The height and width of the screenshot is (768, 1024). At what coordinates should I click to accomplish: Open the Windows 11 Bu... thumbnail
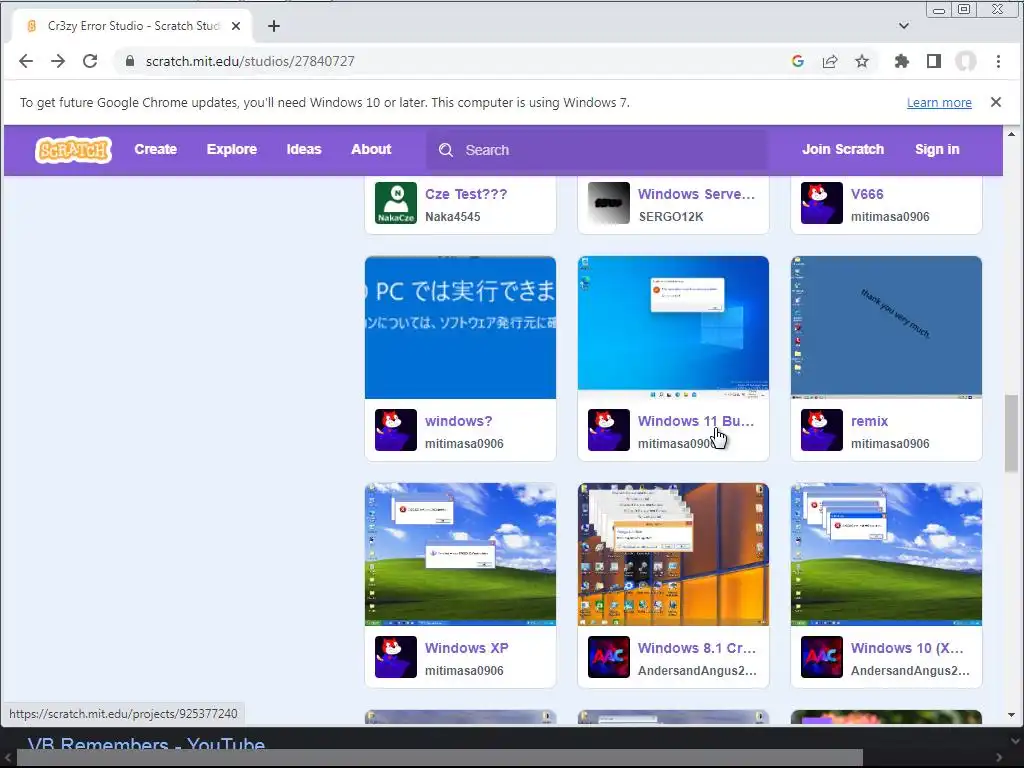(x=673, y=327)
